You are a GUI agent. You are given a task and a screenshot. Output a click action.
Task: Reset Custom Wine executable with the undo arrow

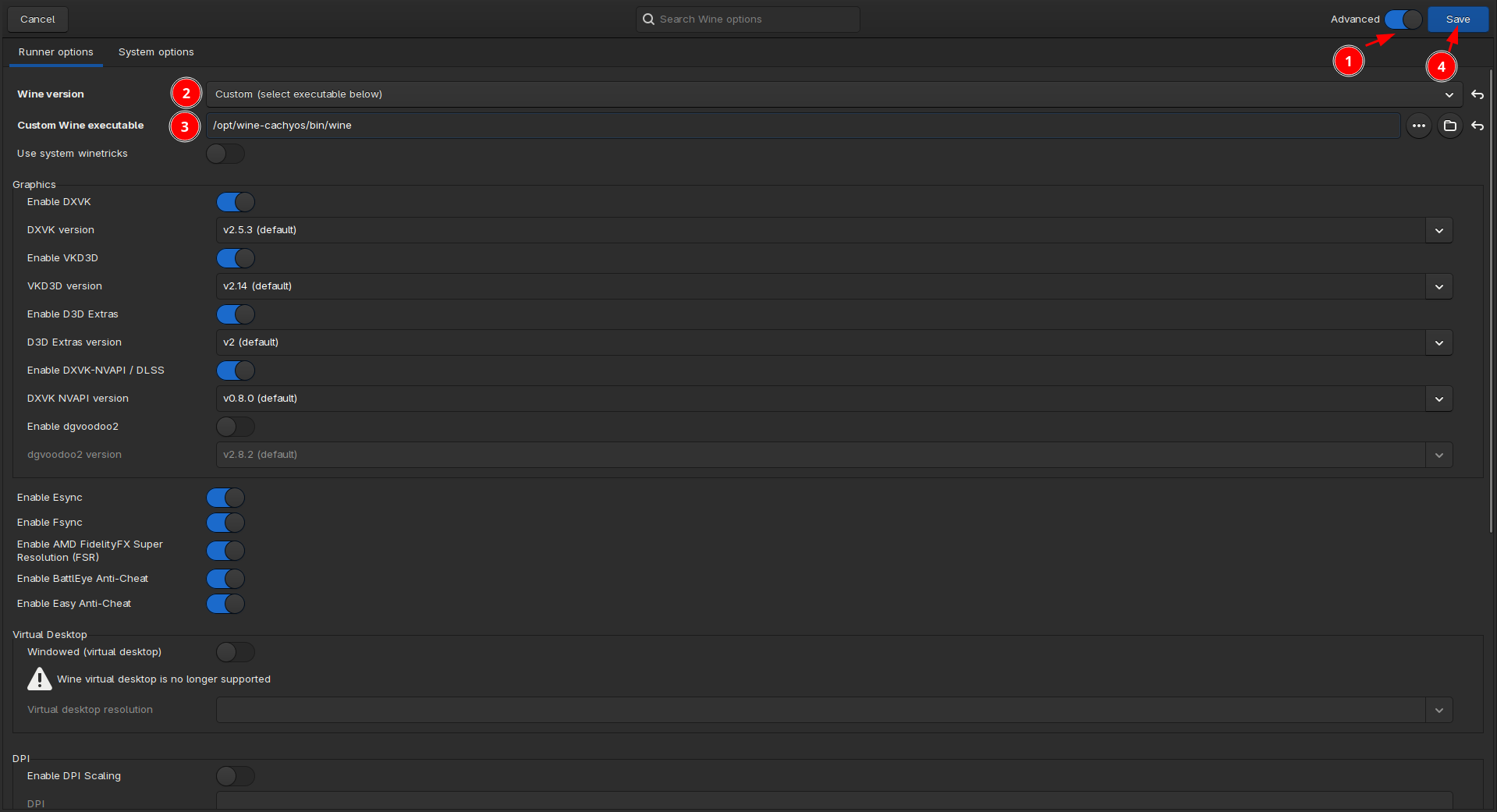coord(1477,126)
